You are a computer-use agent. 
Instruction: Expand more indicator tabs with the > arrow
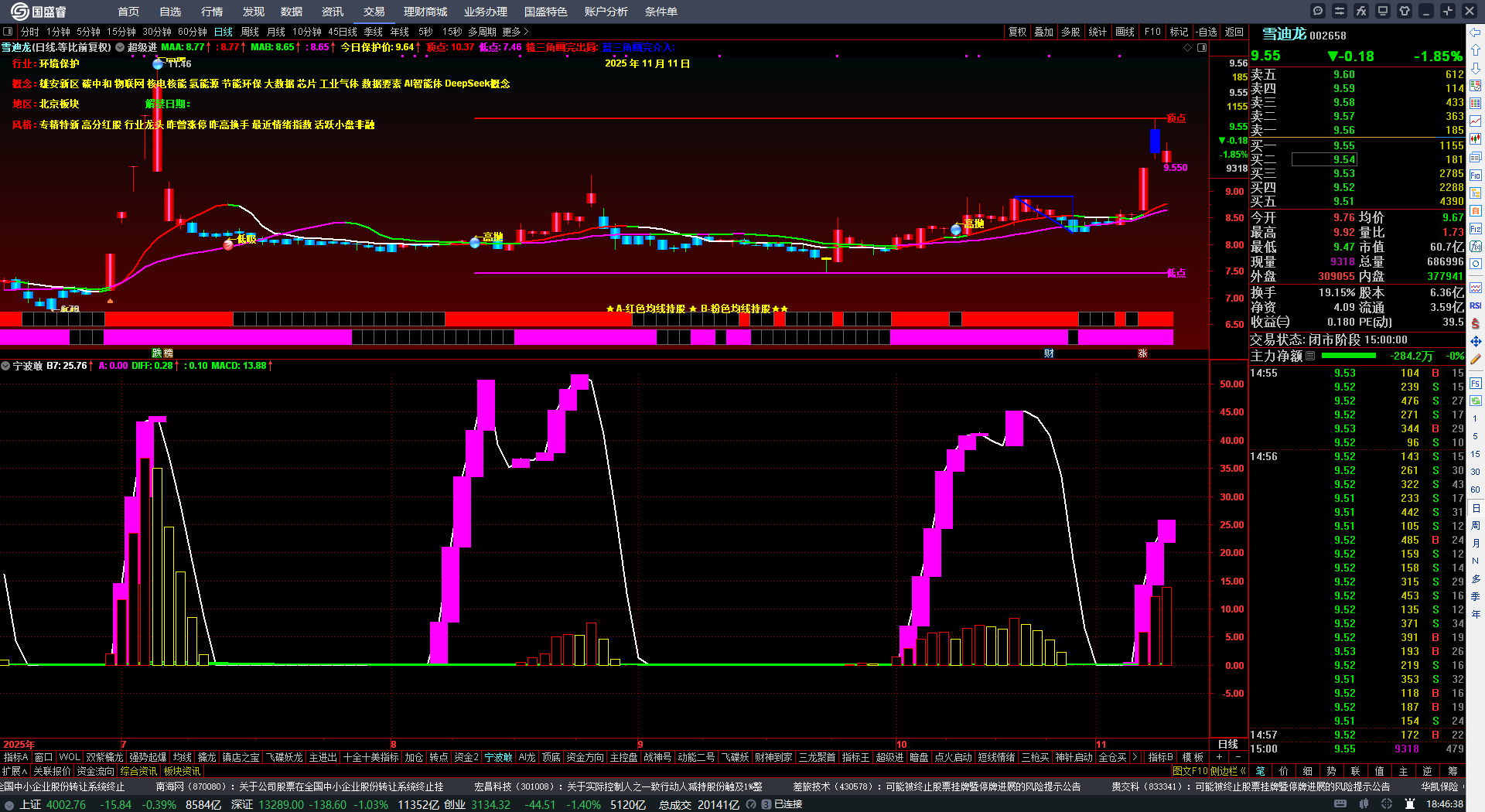coord(1135,757)
